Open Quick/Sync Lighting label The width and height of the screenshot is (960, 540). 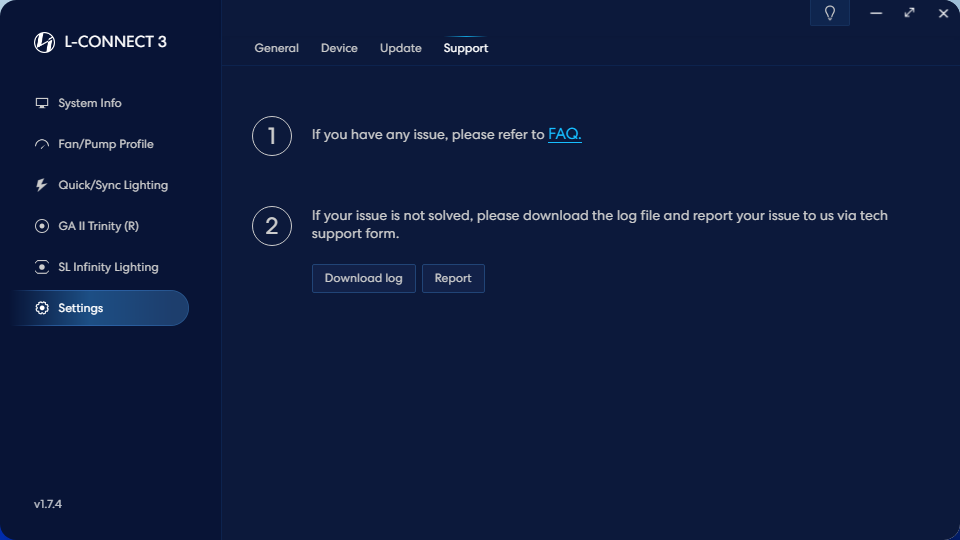pyautogui.click(x=113, y=185)
